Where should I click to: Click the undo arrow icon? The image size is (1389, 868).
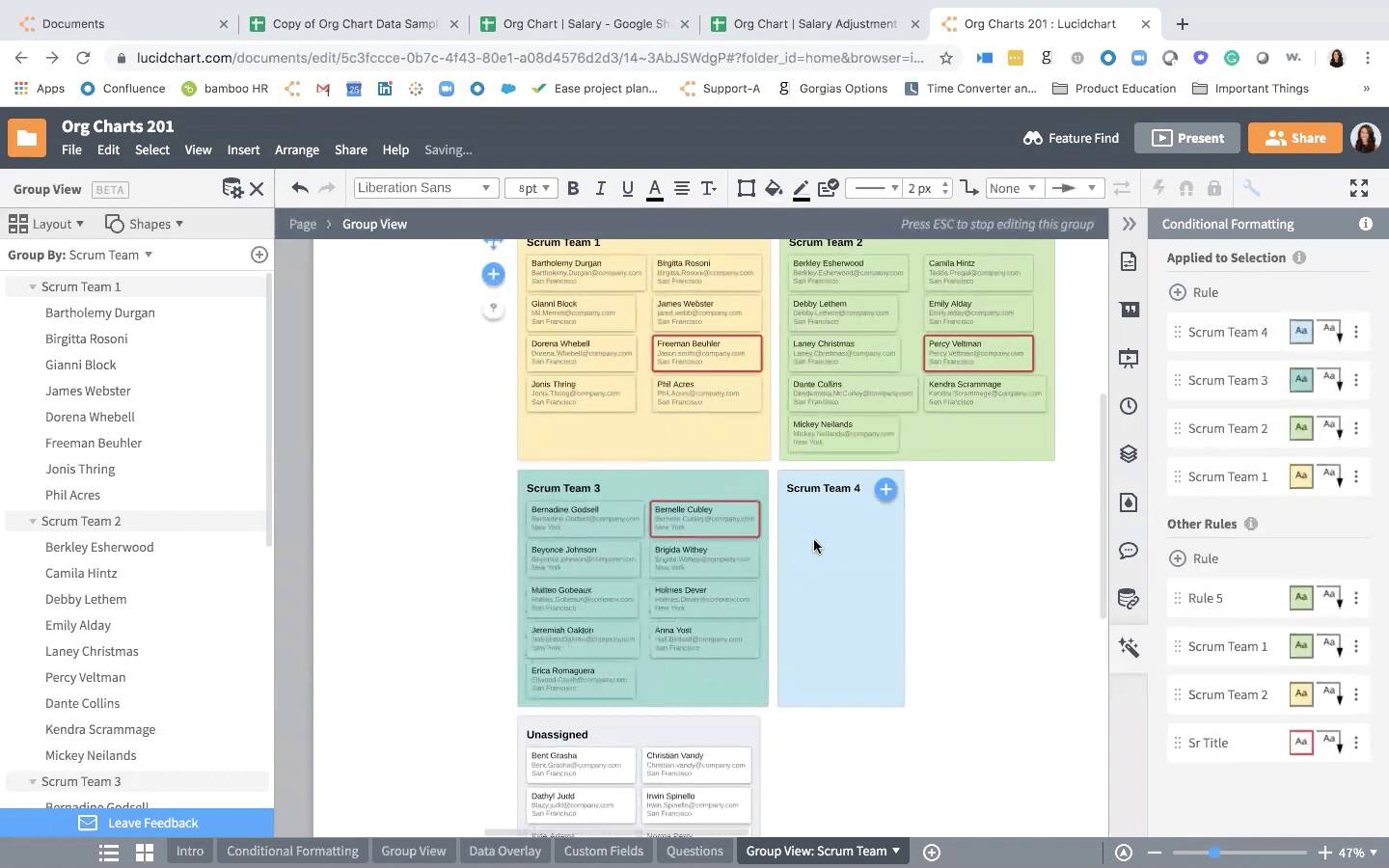click(x=300, y=188)
